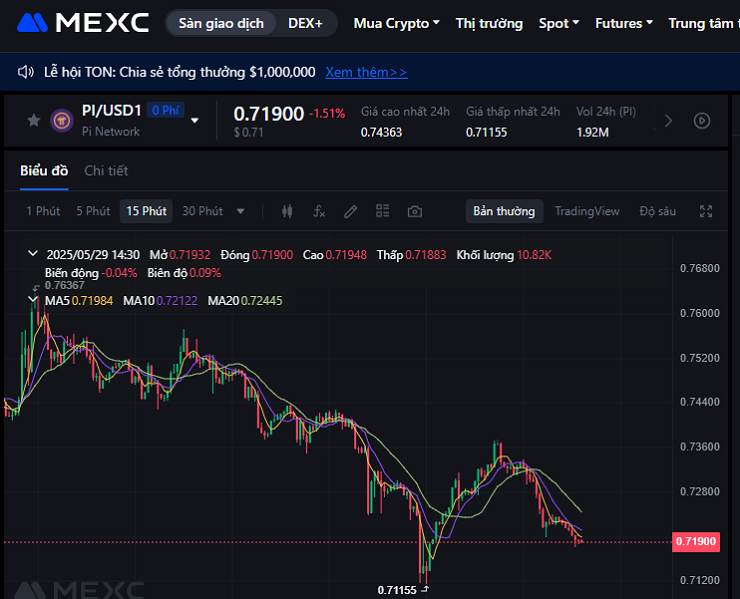
Task: Click the -1.51% price change
Action: coord(327,113)
